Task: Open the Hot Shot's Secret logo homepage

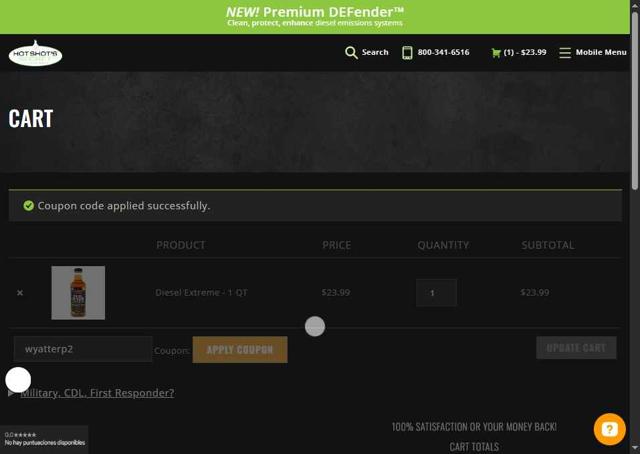Action: (x=36, y=53)
